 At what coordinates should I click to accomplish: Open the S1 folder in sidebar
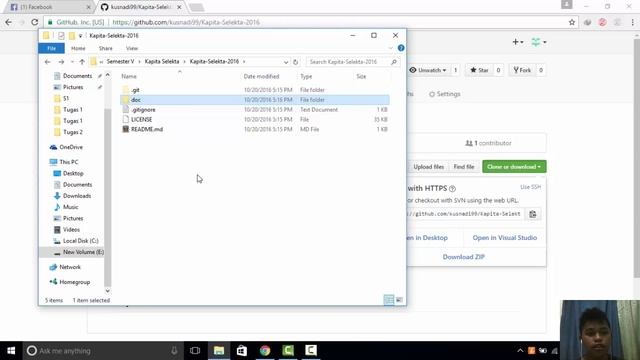(66, 98)
